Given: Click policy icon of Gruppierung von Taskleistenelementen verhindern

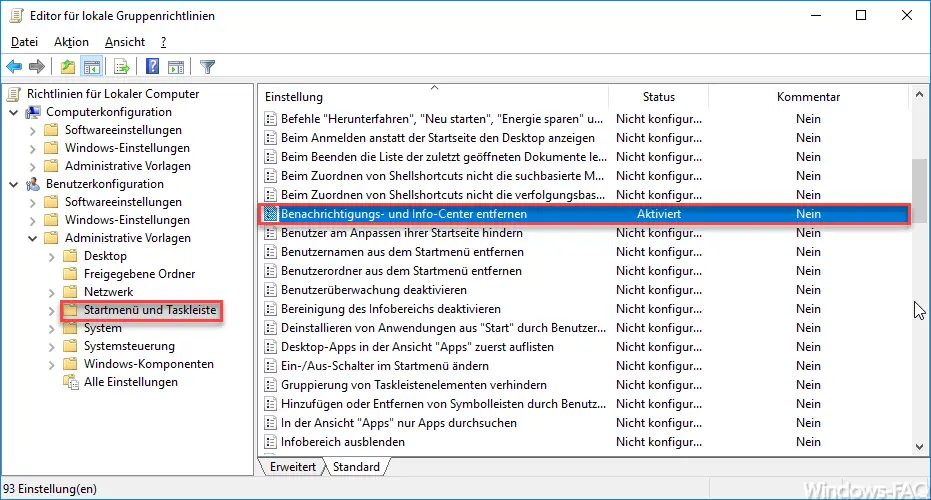Looking at the screenshot, I should [271, 385].
